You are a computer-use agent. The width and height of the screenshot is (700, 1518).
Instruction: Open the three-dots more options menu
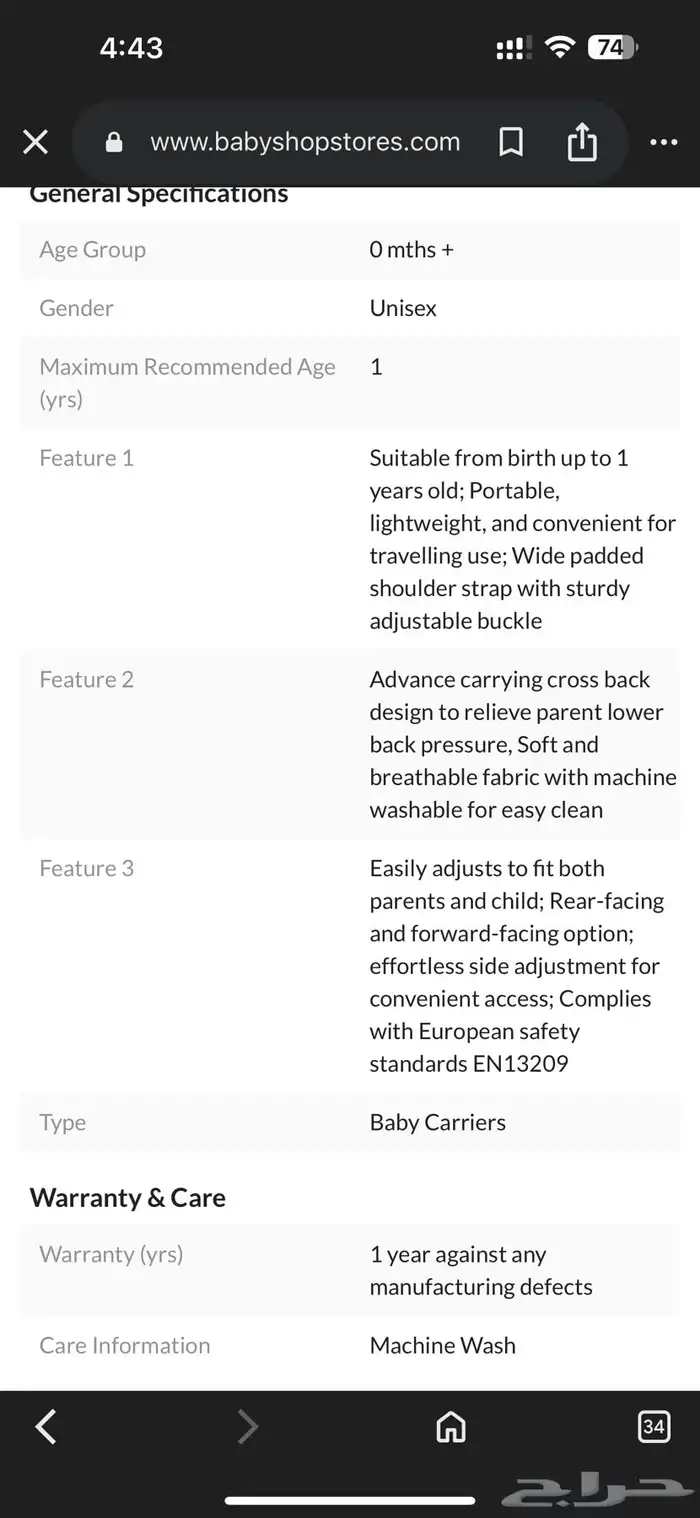[x=663, y=142]
